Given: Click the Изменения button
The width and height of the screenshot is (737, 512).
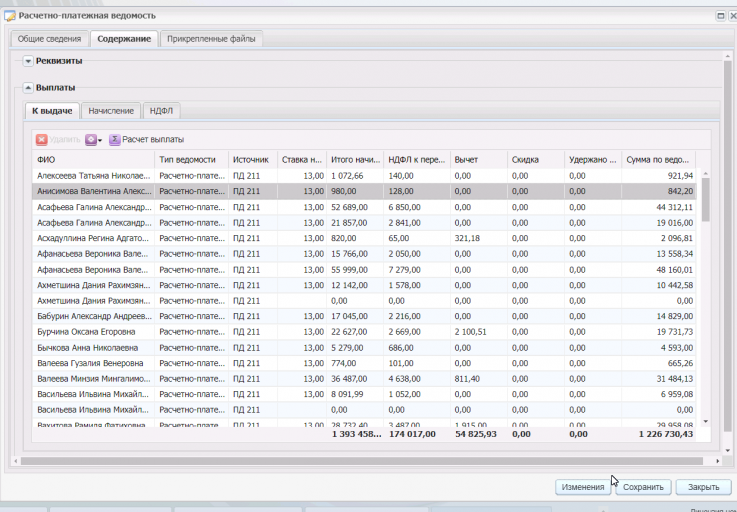Looking at the screenshot, I should click(x=582, y=487).
